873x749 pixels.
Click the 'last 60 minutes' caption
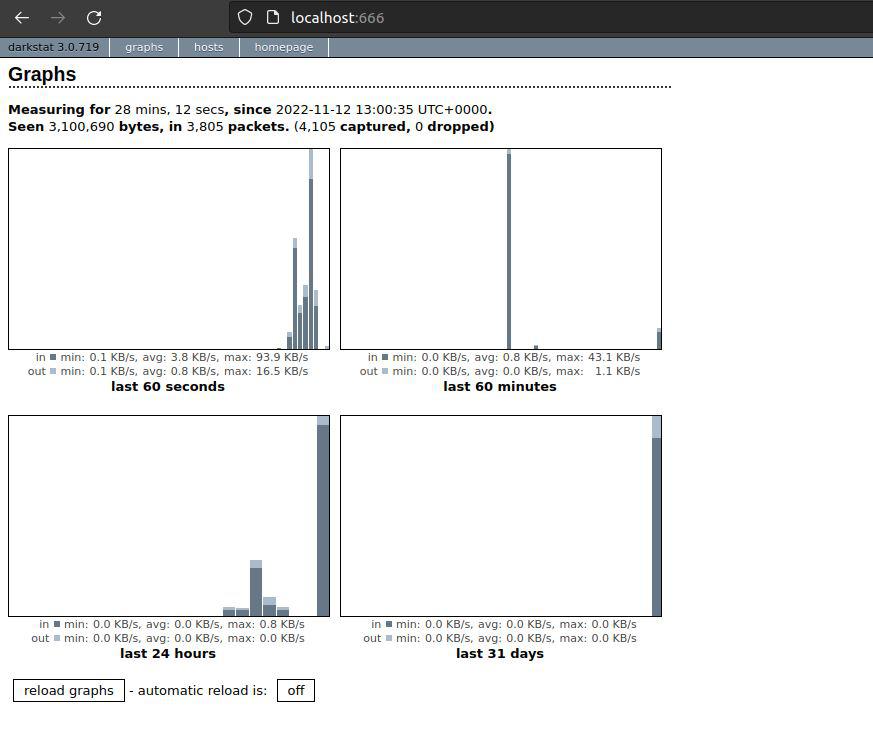[500, 386]
